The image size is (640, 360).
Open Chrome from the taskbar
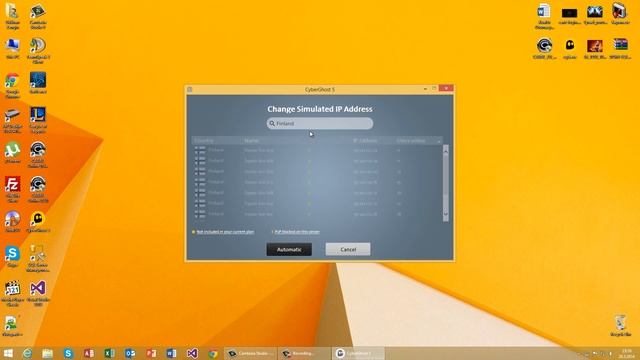pos(213,353)
